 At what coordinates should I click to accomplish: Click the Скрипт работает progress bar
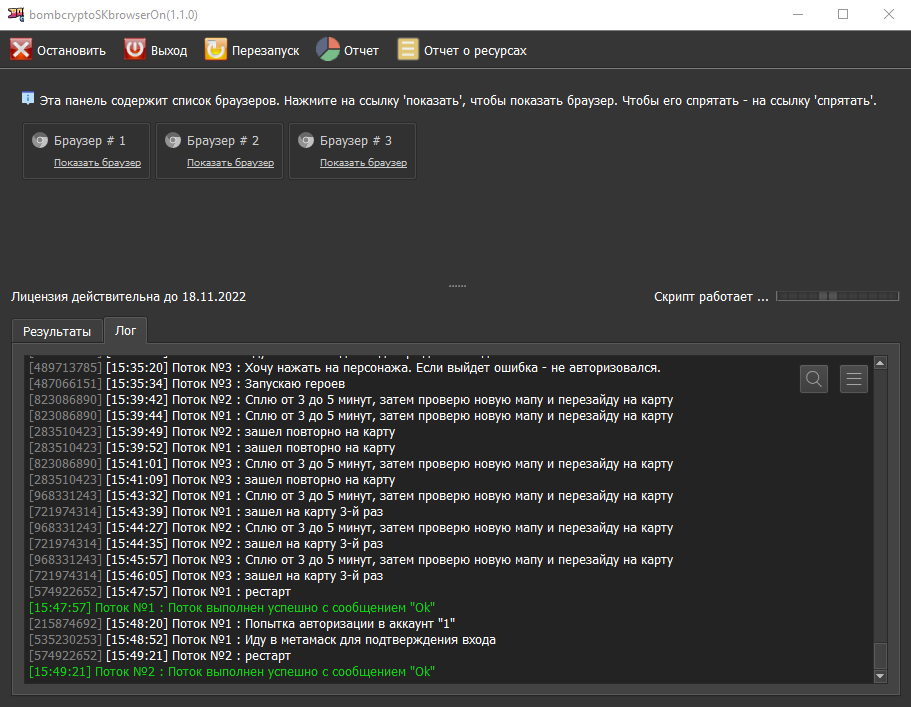pyautogui.click(x=838, y=296)
